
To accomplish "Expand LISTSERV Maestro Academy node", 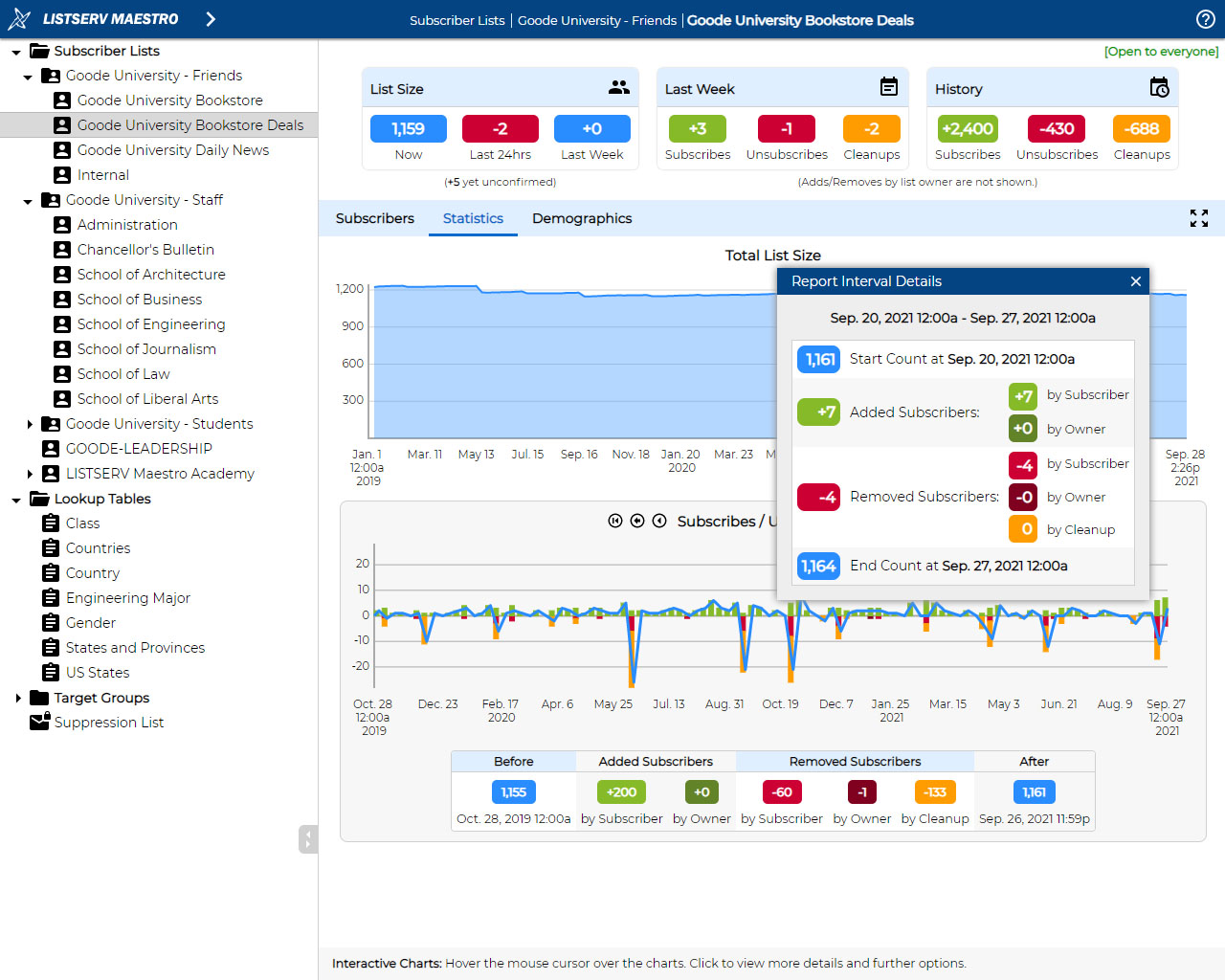I will 29,474.
